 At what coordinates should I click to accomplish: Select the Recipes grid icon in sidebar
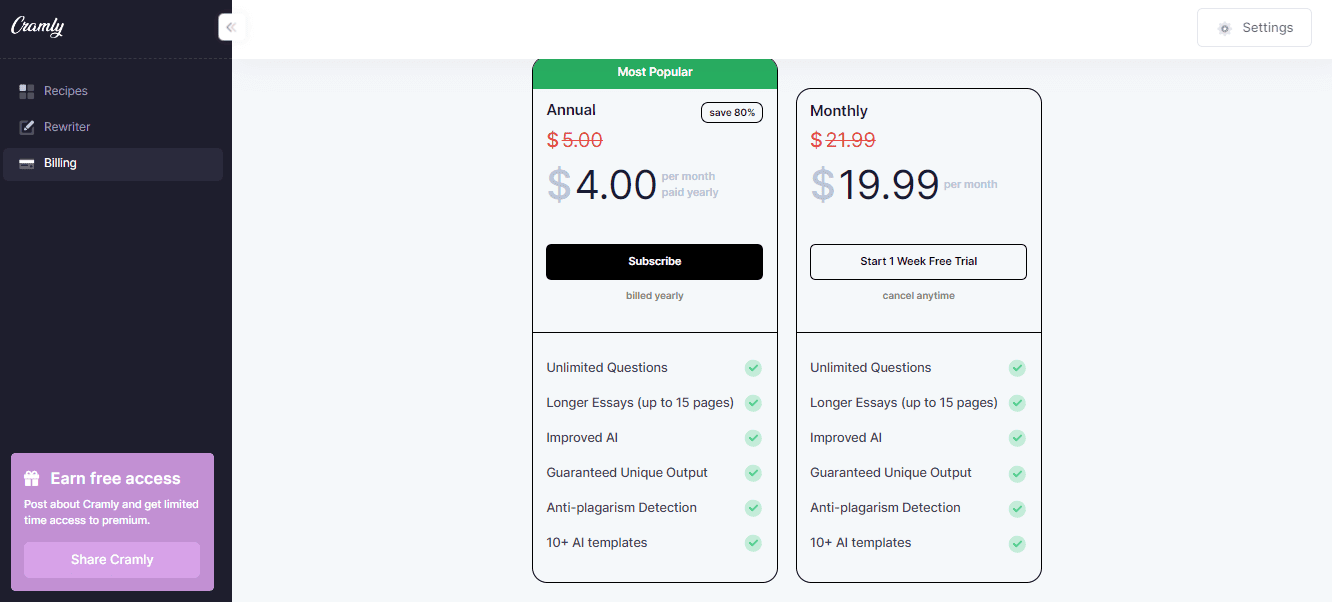coord(25,90)
